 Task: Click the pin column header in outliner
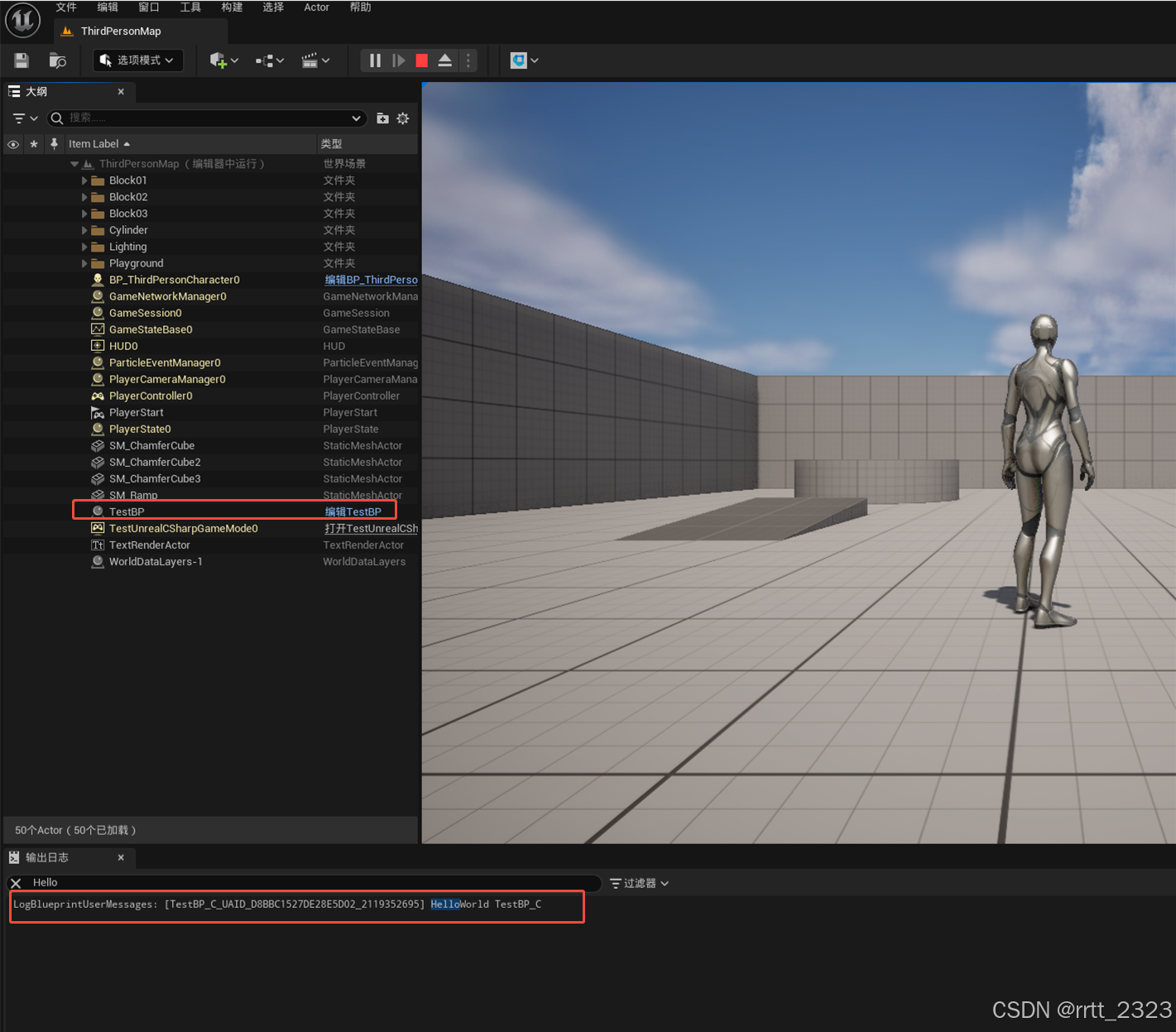(x=54, y=144)
